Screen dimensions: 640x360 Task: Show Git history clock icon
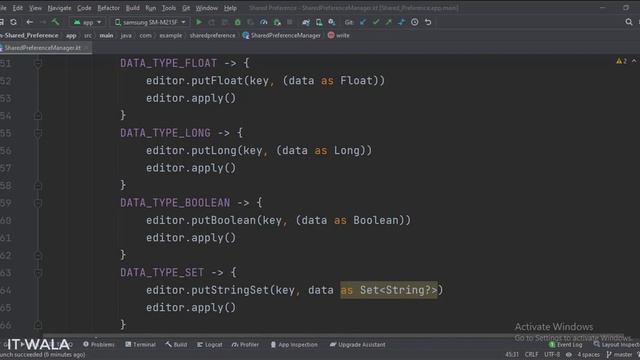click(415, 22)
